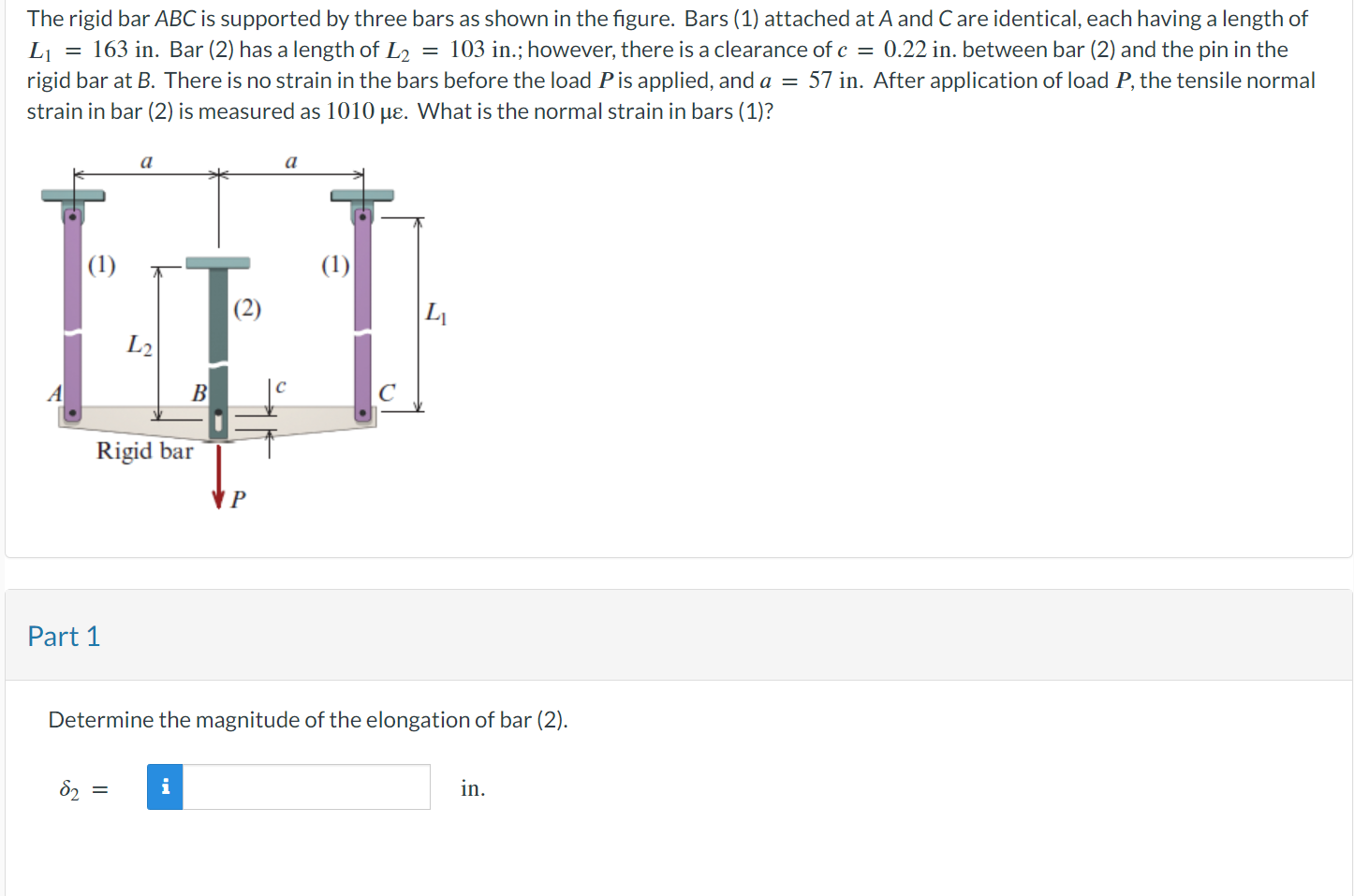Click the pin at support C
Image resolution: width=1354 pixels, height=896 pixels.
(x=363, y=412)
